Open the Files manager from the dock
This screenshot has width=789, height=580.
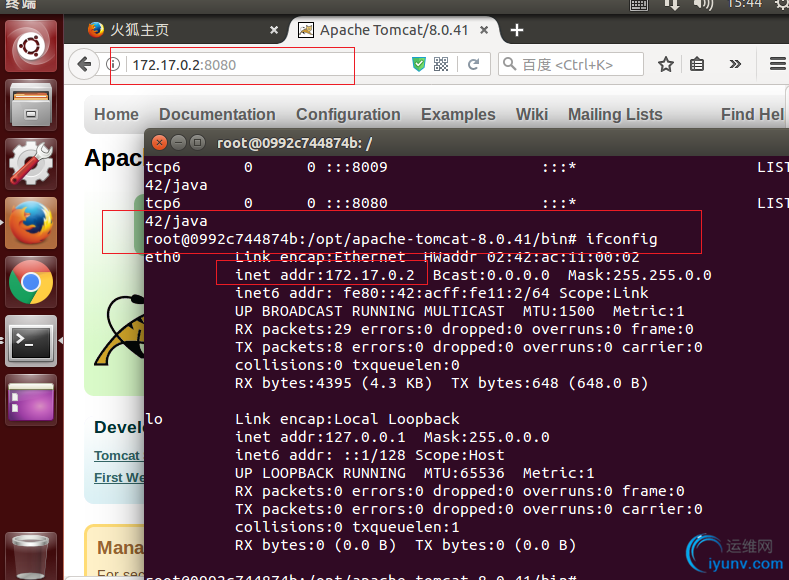[31, 106]
